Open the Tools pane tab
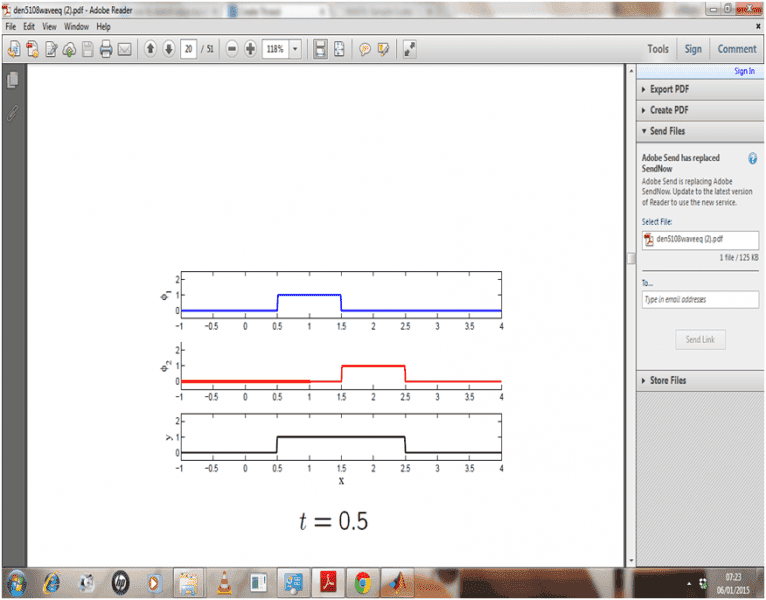The width and height of the screenshot is (766, 600). coord(657,49)
